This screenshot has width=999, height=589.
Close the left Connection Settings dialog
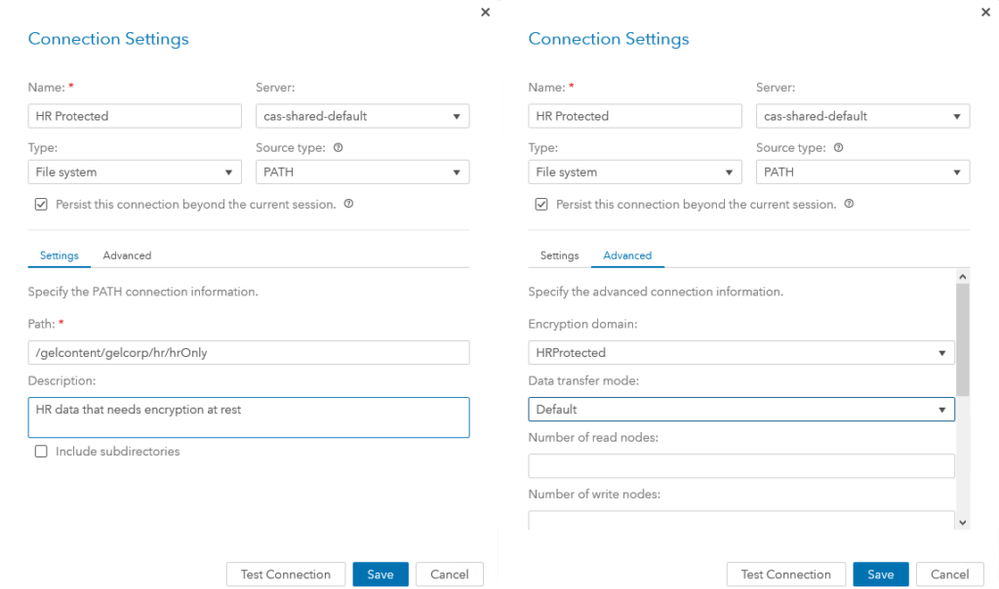tap(486, 12)
